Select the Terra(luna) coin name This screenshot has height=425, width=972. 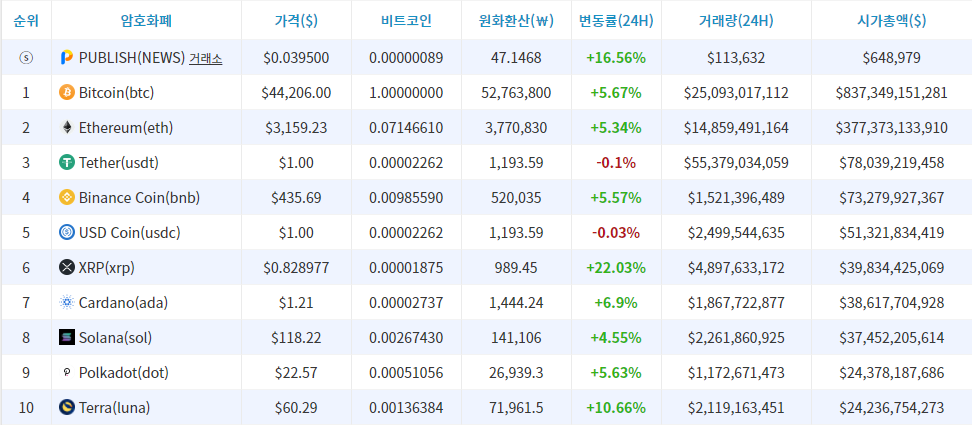click(x=115, y=408)
